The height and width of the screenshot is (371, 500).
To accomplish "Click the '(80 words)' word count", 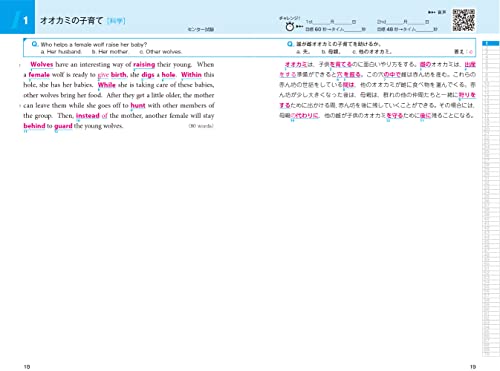I will pyautogui.click(x=201, y=126).
